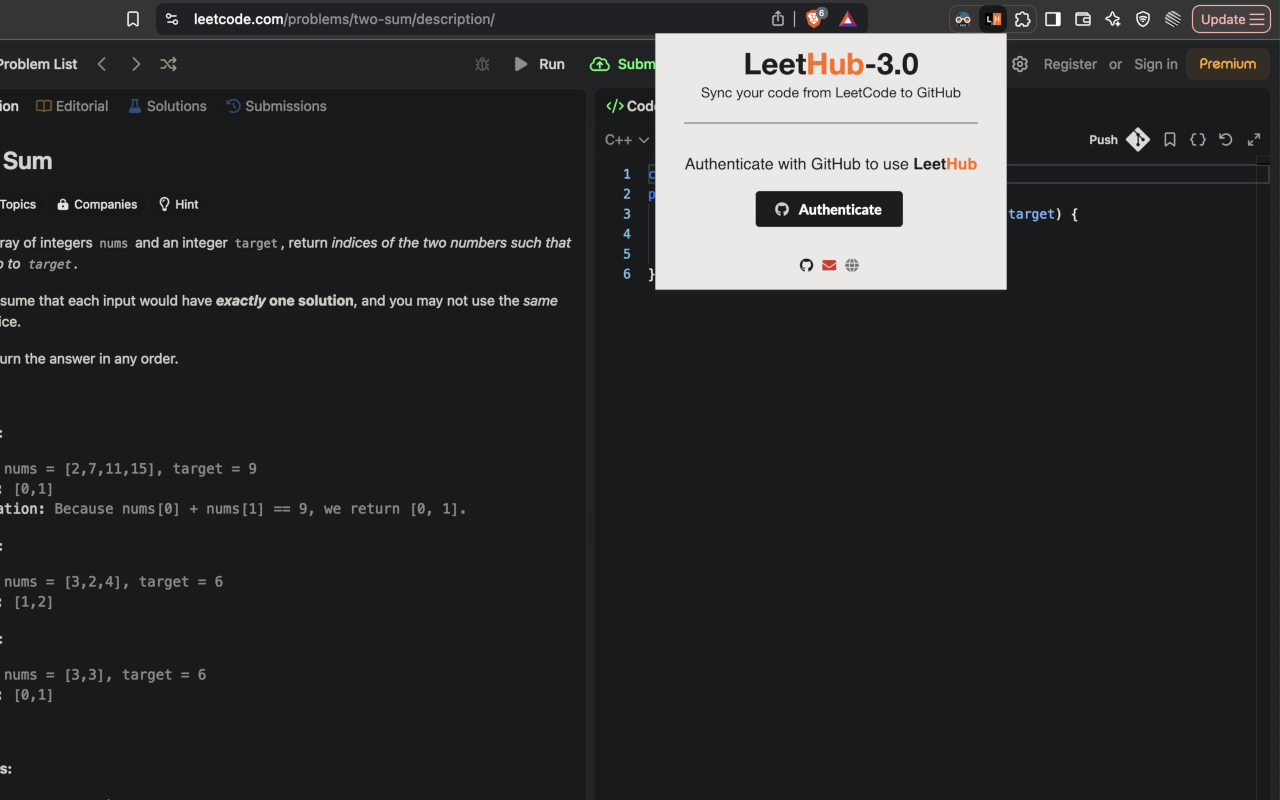Submit the solution
This screenshot has width=1280, height=800.
(x=623, y=64)
